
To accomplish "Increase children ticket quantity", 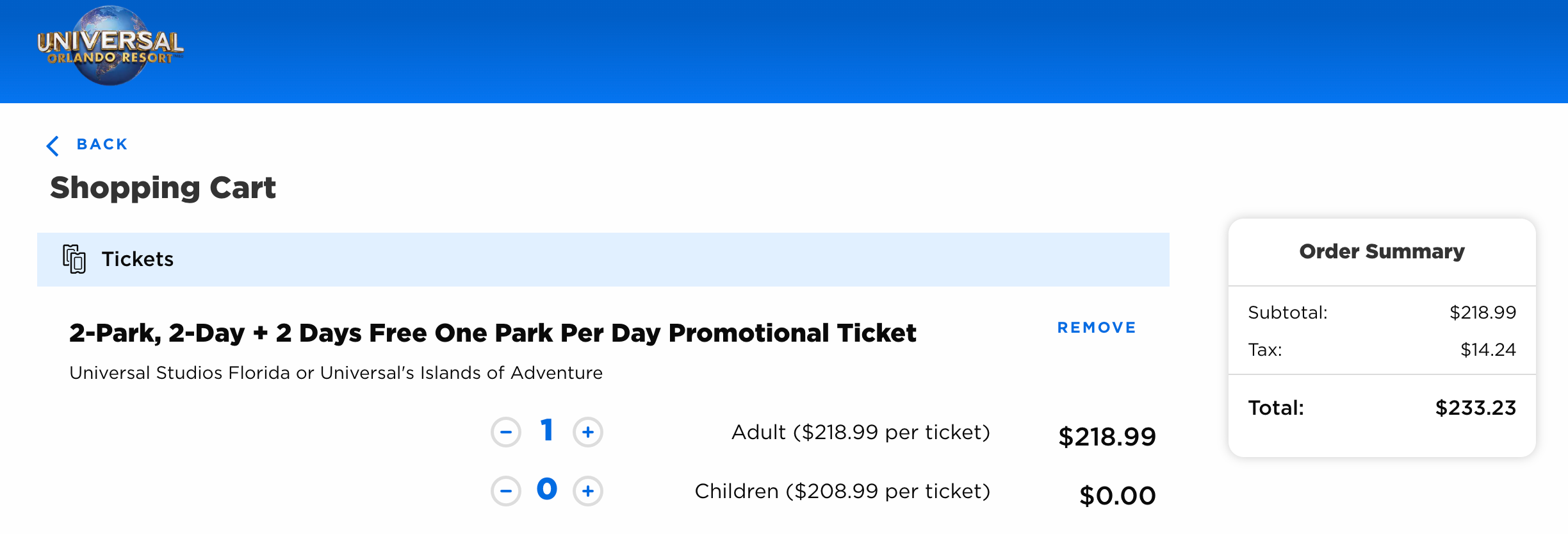I will (588, 491).
